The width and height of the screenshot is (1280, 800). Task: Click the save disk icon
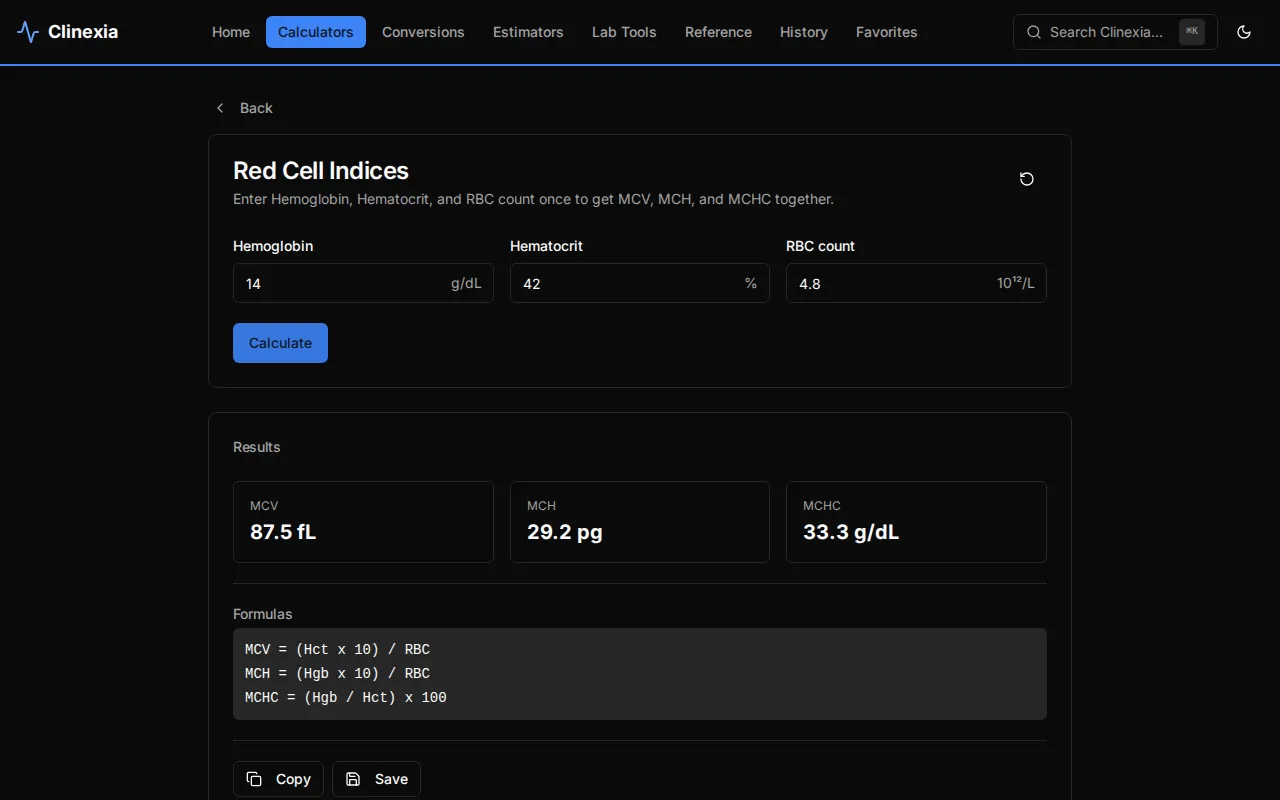pos(353,779)
